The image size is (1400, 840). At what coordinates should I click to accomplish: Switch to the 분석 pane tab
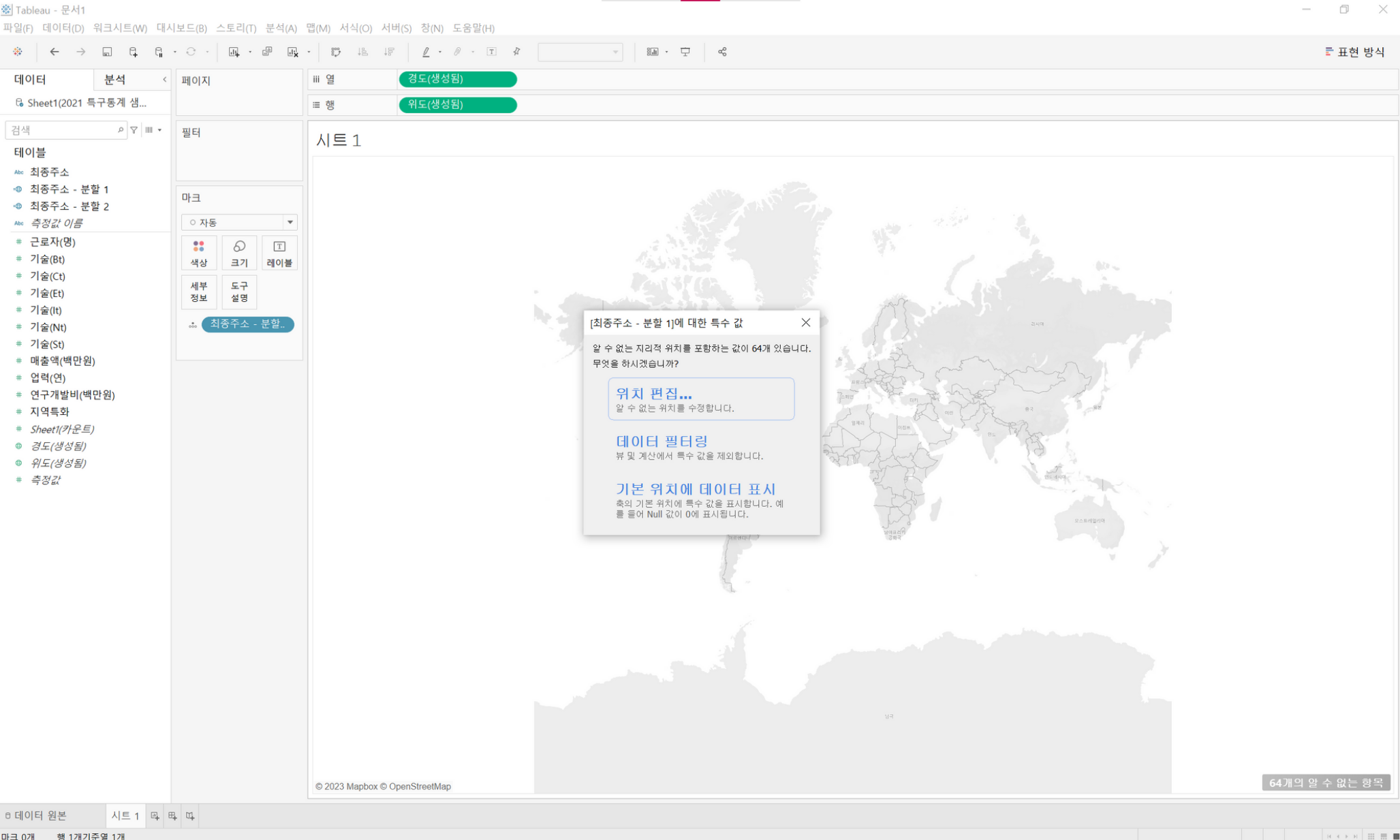114,80
